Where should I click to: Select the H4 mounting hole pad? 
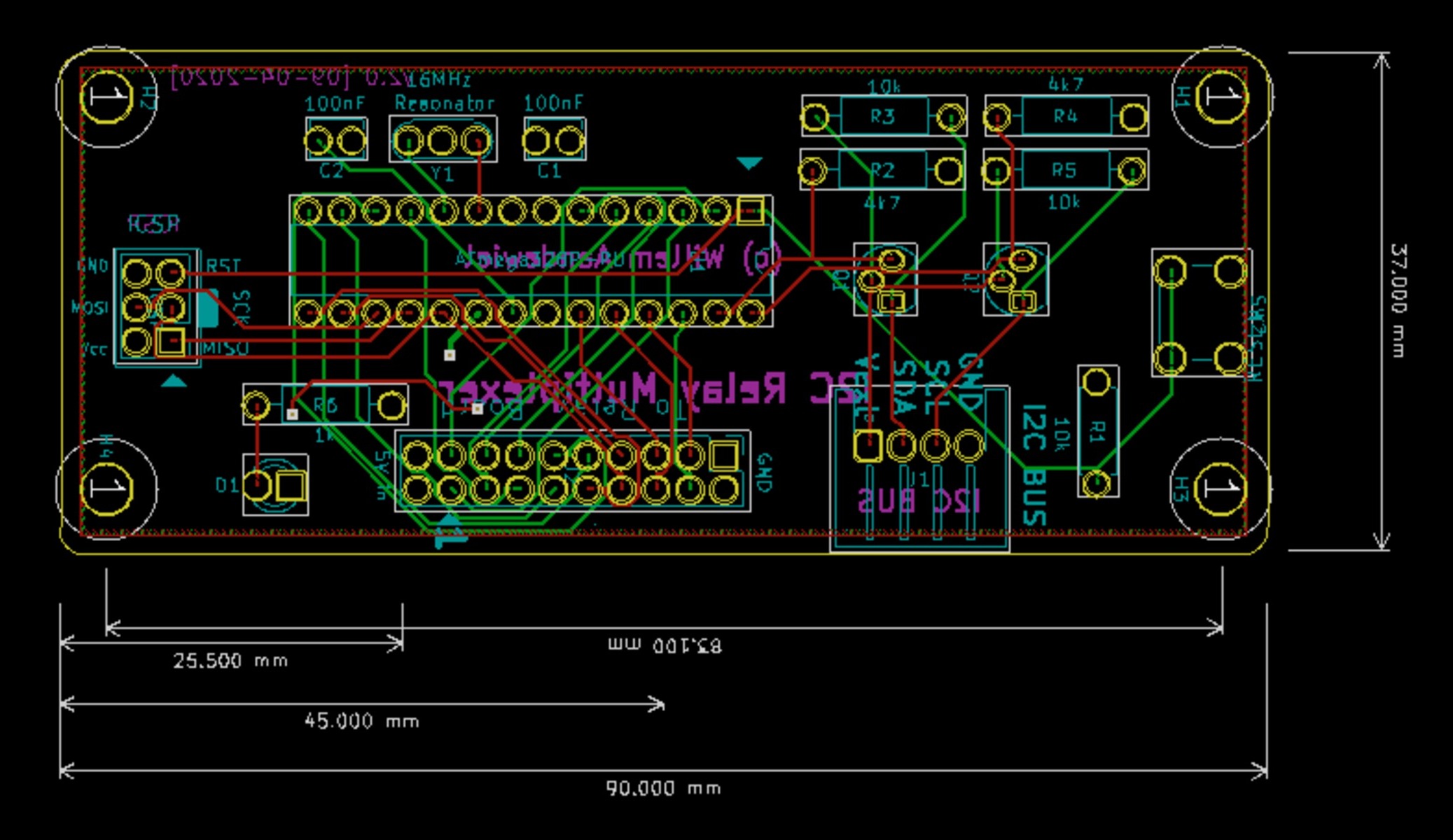pyautogui.click(x=106, y=488)
